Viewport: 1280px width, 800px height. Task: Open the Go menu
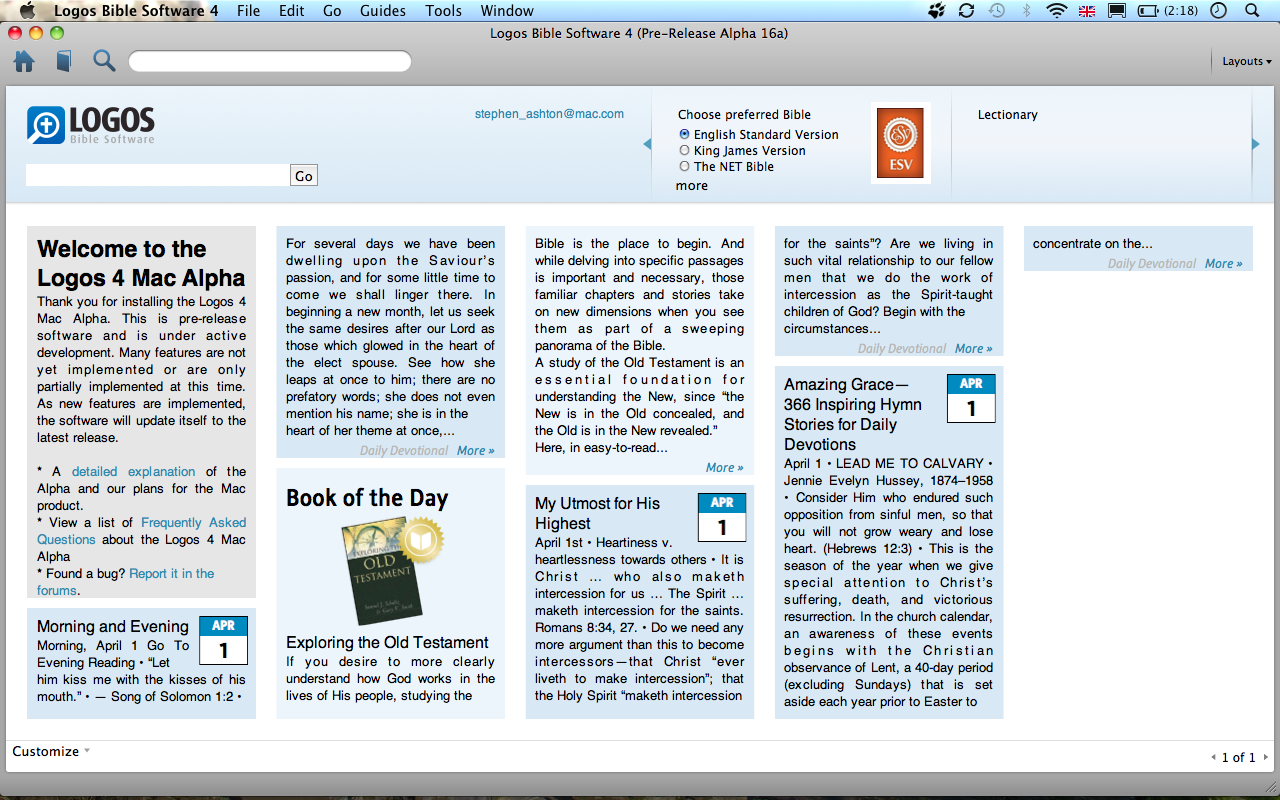click(332, 11)
